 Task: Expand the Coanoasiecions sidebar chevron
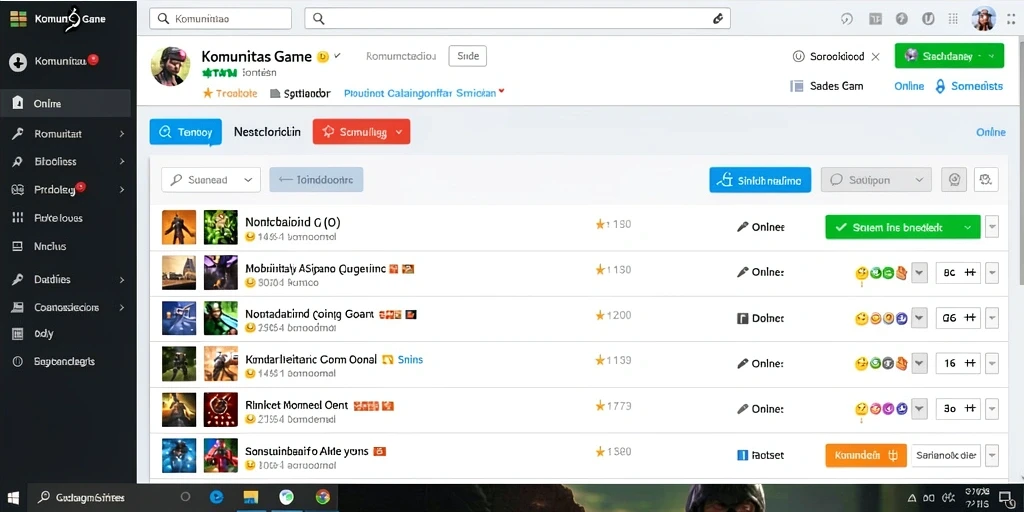click(x=121, y=307)
